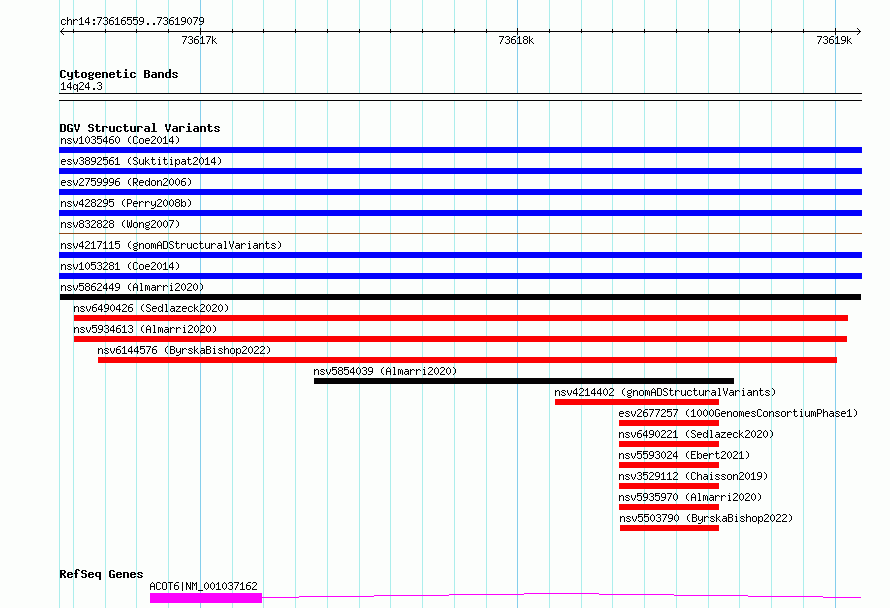Click the RefSeq Genes track title
Viewport: 890px width, 608px height.
coord(101,574)
